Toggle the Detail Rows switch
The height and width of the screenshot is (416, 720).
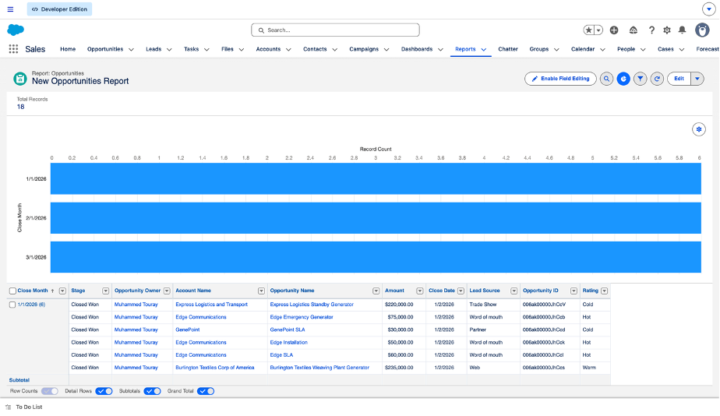coord(104,391)
